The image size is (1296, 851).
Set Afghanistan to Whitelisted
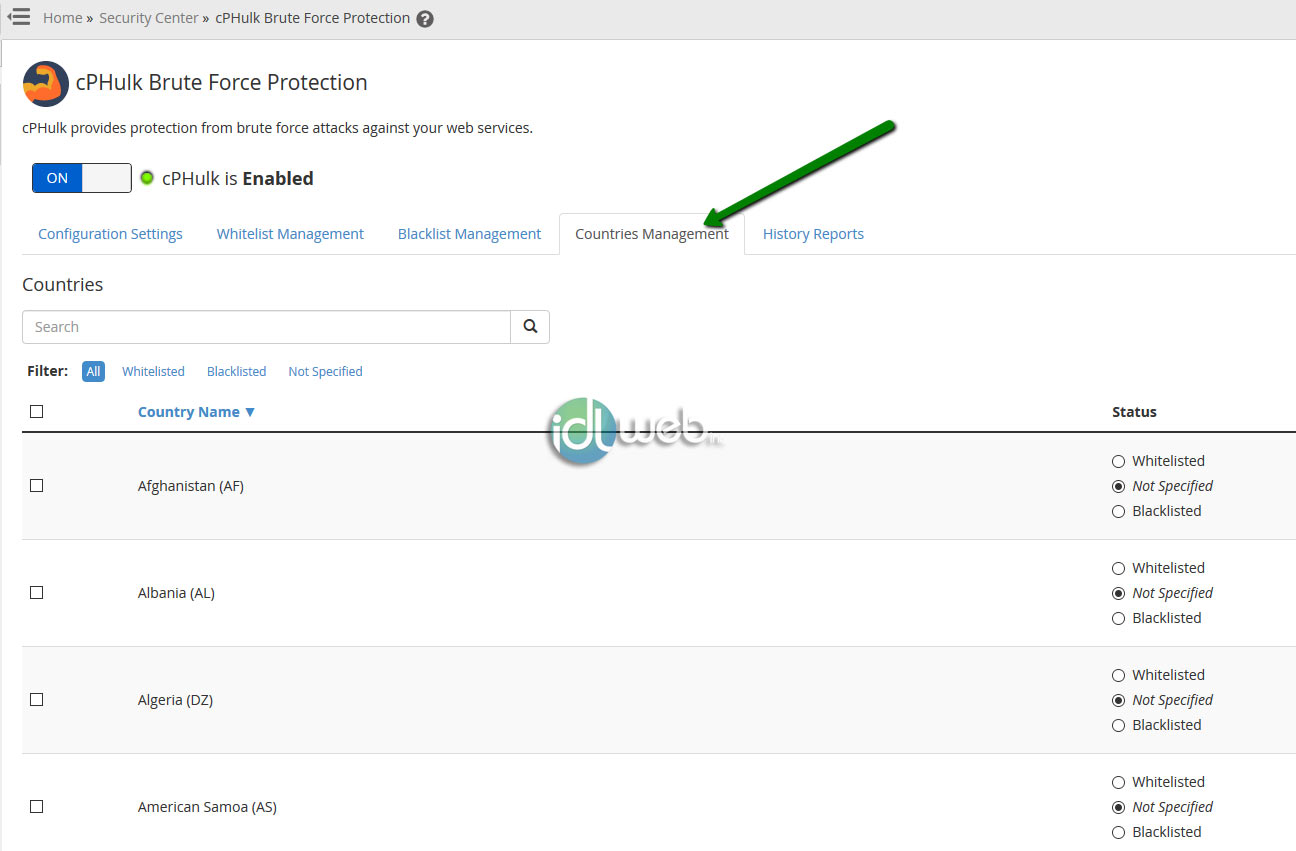pos(1118,461)
